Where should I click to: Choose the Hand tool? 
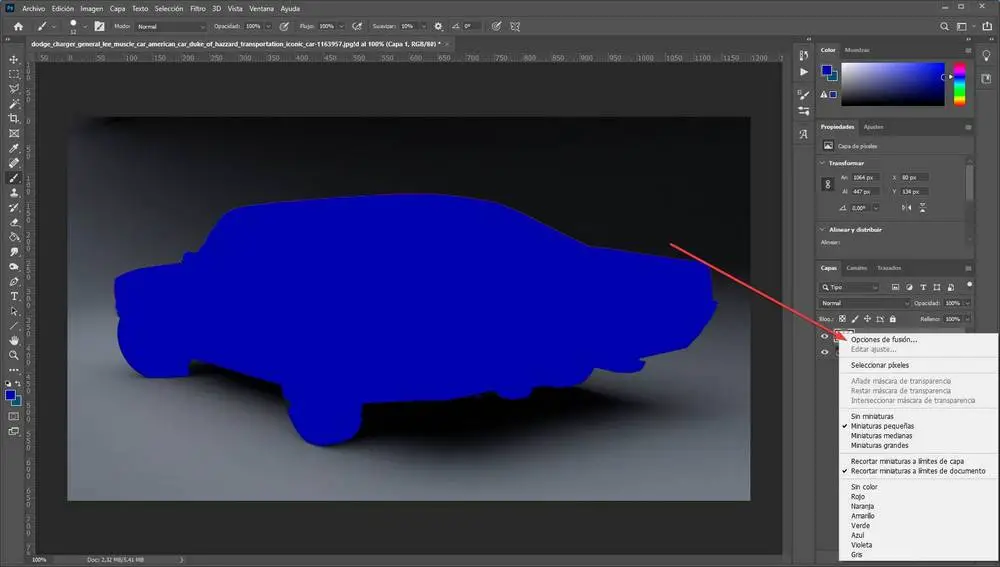tap(14, 340)
